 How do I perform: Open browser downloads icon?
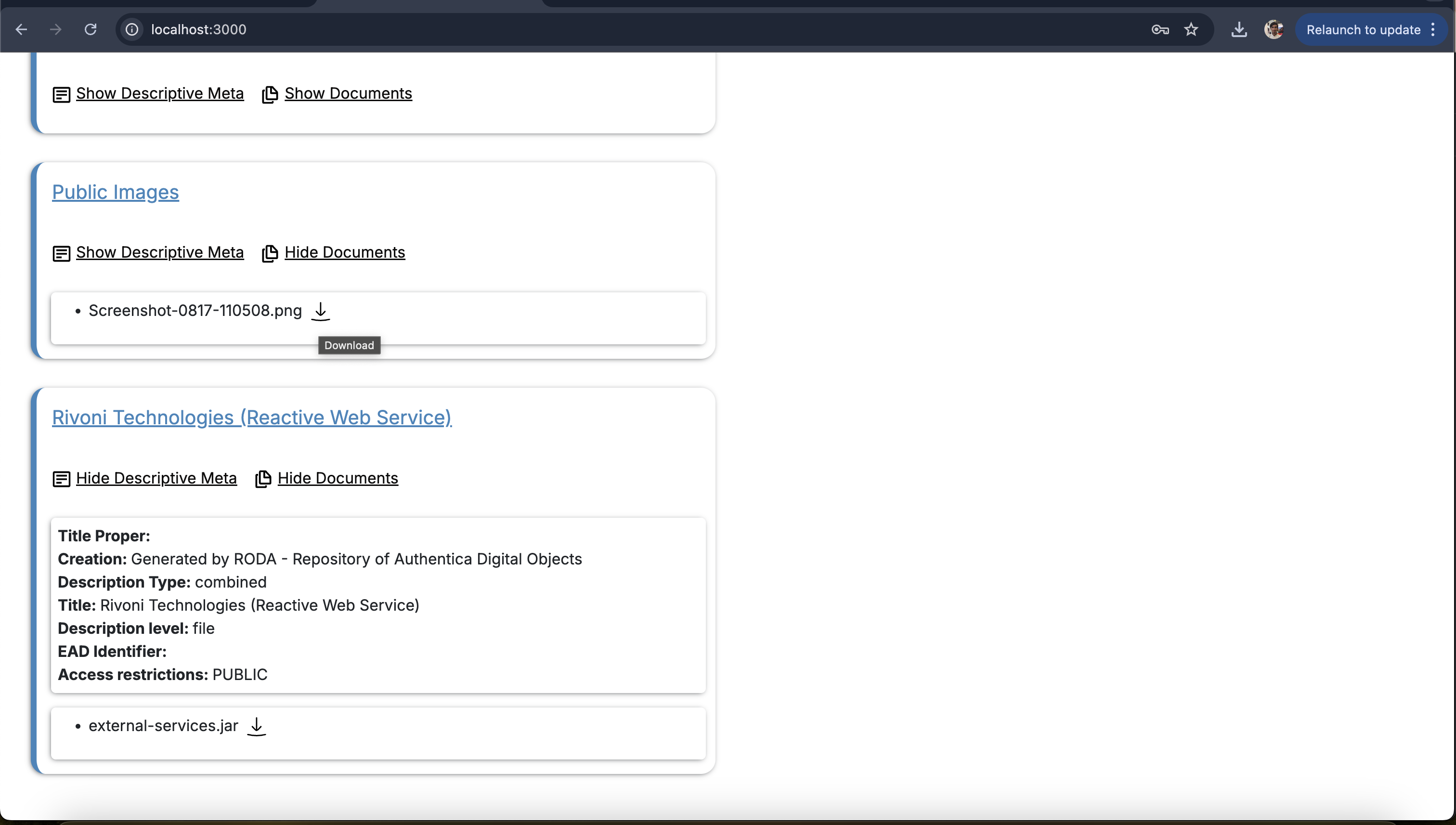coord(1239,29)
